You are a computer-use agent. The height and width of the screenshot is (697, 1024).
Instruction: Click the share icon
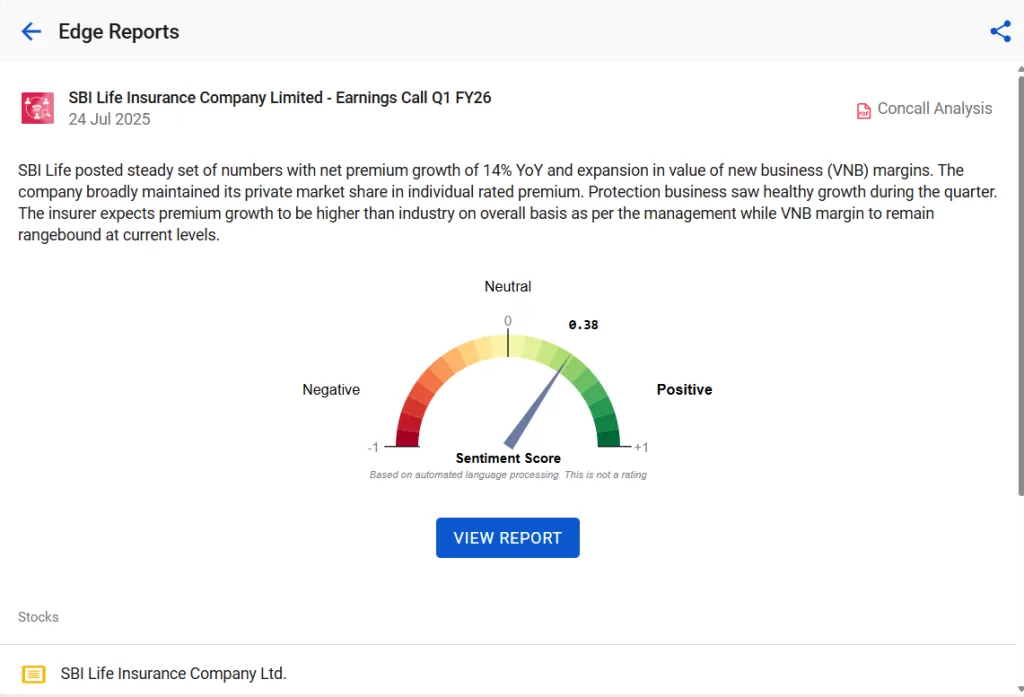pos(1000,32)
